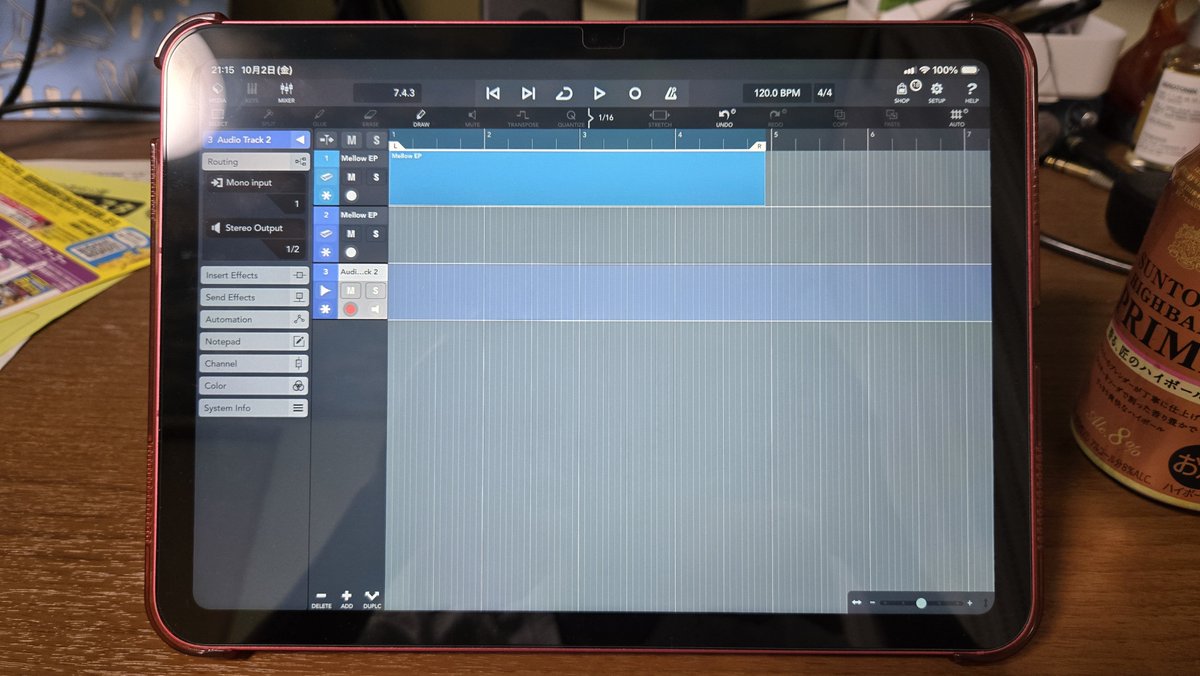The image size is (1200, 676).
Task: Start playback with the play button
Action: click(599, 93)
